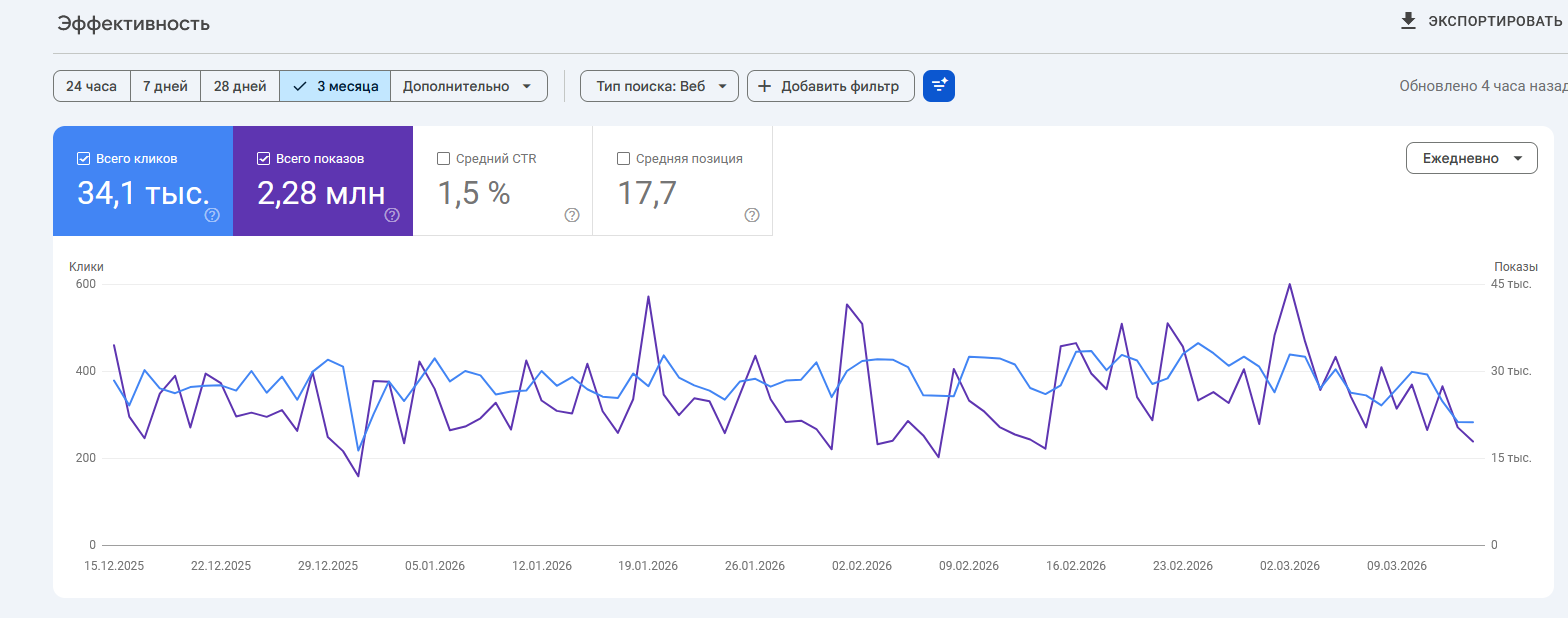Uncheck the Всего кликов checkbox

[x=84, y=158]
